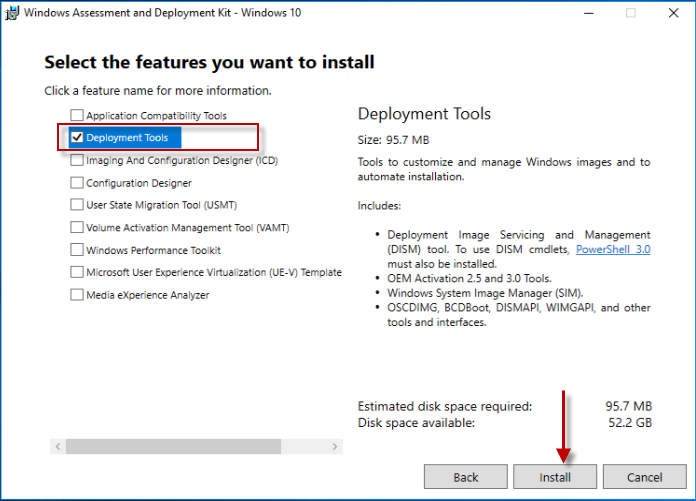
Task: Click the 'Size: 95.7 MB' text
Action: [393, 140]
